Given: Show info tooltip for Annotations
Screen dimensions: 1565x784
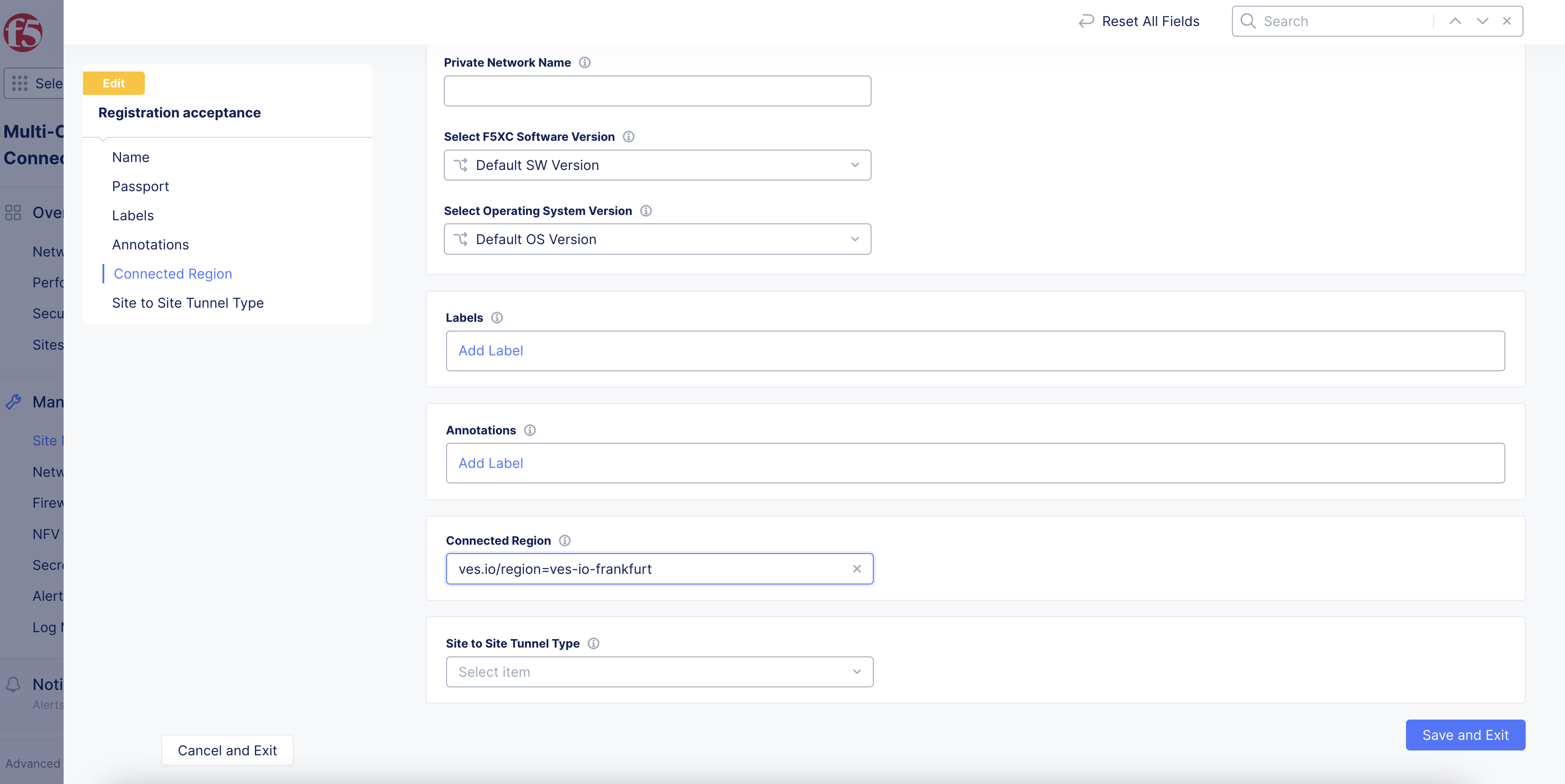Looking at the screenshot, I should [x=530, y=430].
